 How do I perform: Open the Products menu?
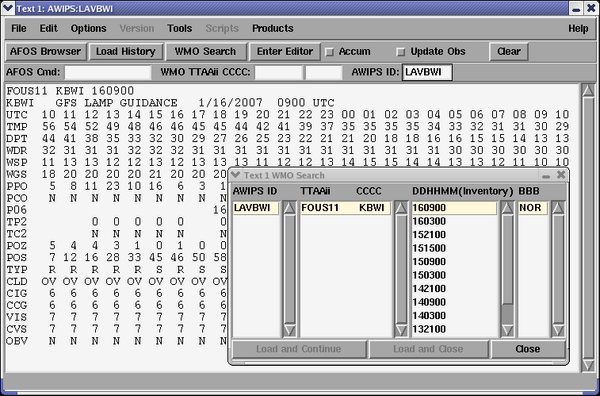pos(272,28)
